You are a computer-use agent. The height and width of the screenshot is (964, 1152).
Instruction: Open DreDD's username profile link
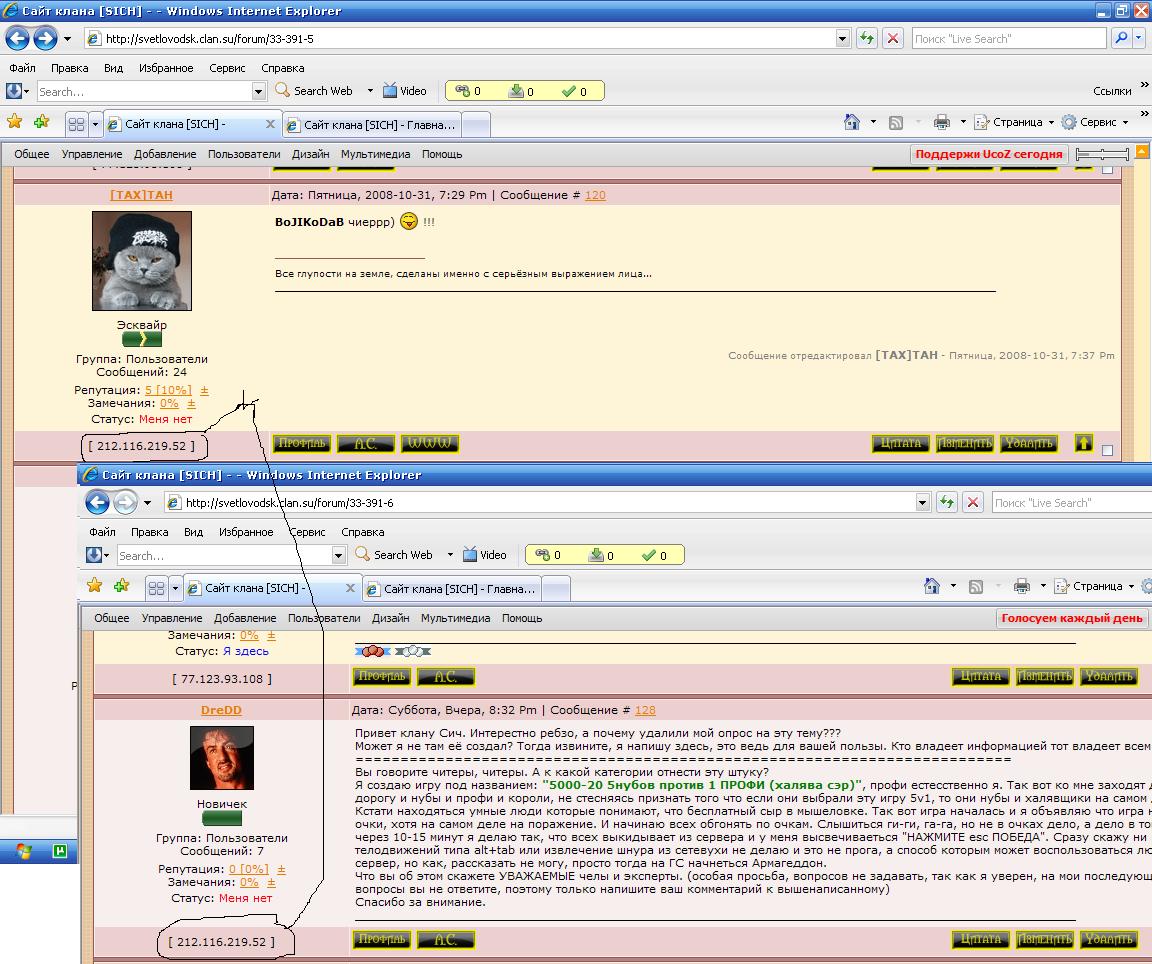(221, 710)
